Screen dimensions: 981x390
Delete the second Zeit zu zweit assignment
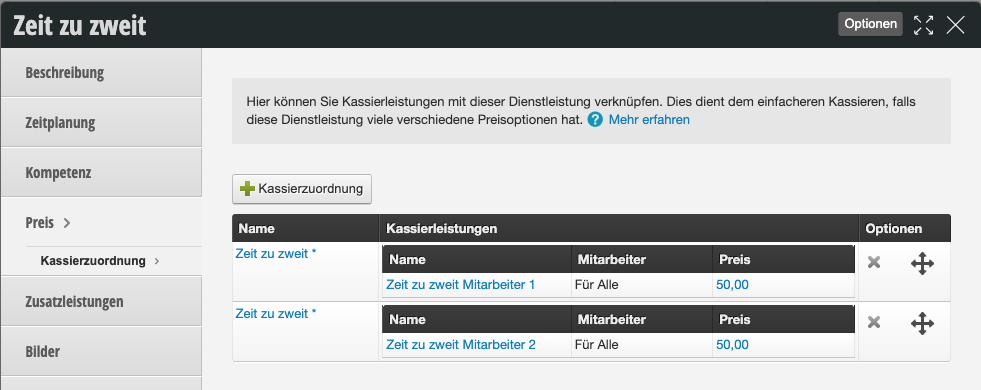pos(874,322)
